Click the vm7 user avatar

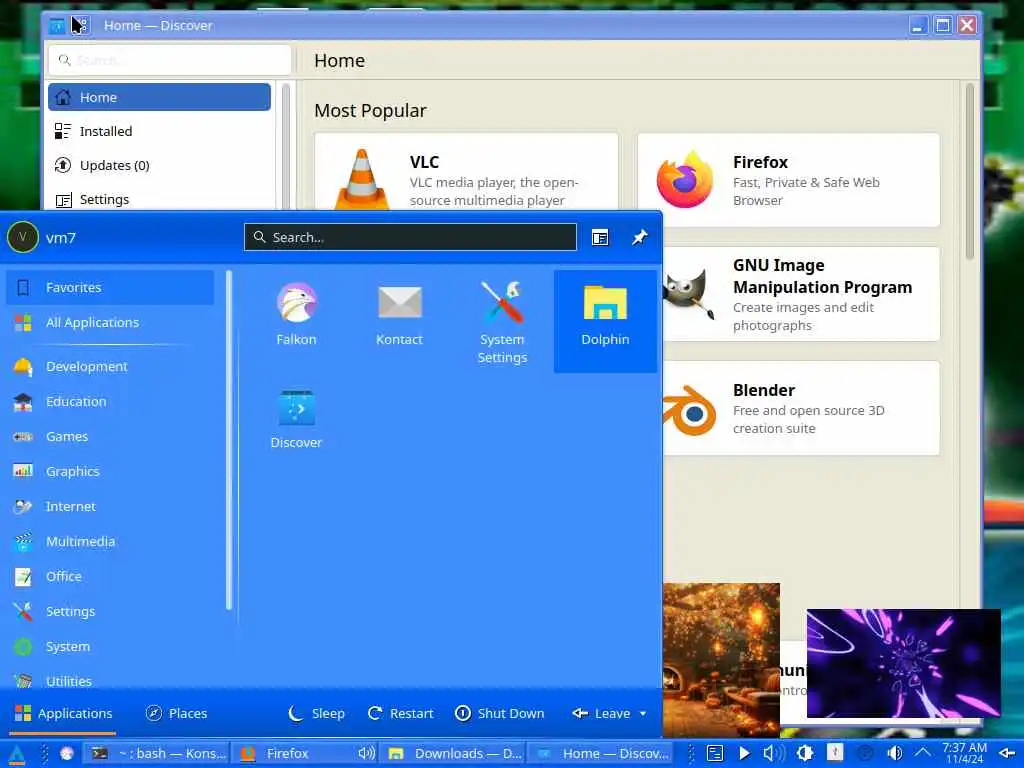[23, 237]
